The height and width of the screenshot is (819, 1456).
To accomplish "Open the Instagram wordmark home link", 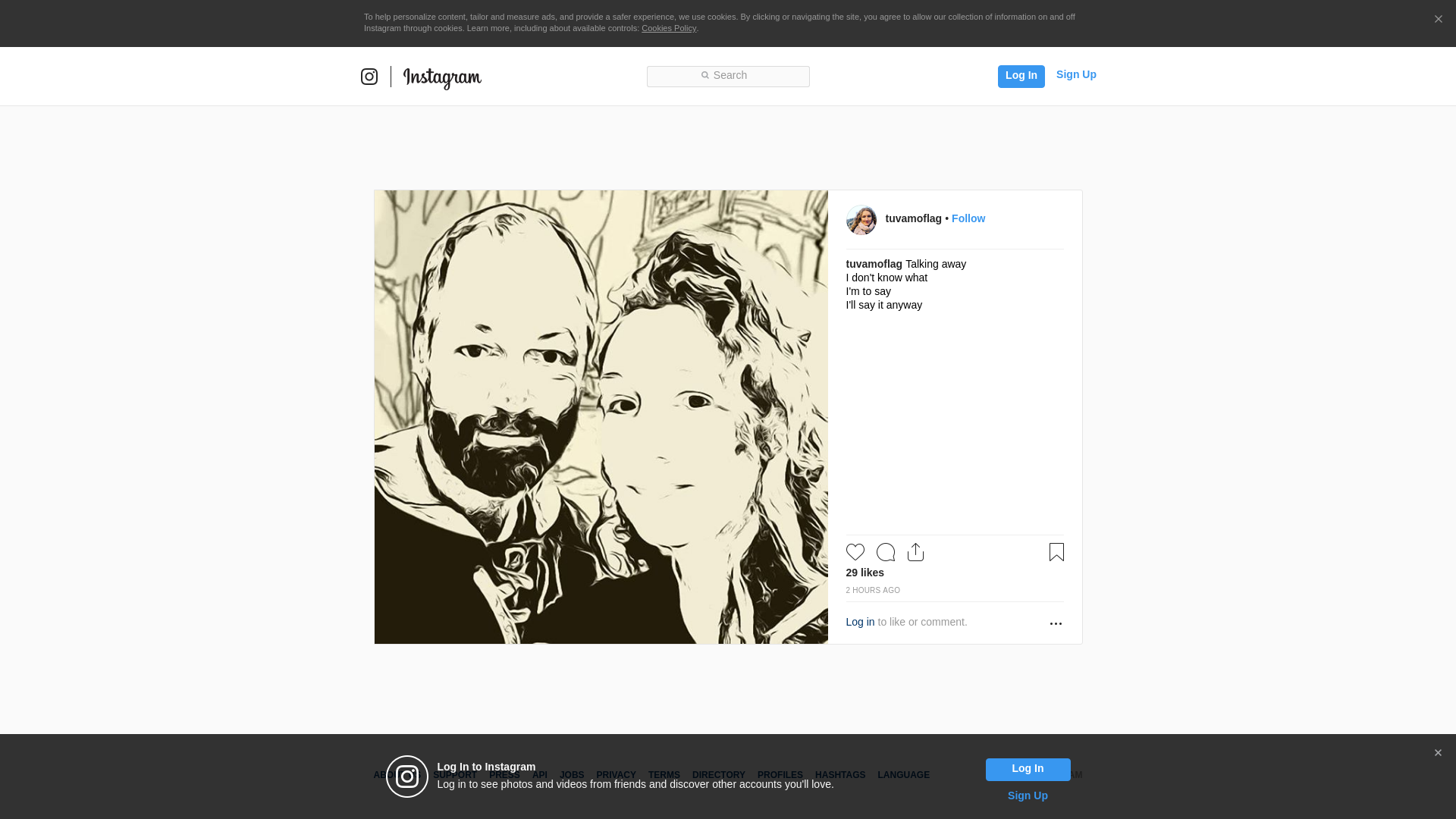I will (x=442, y=78).
